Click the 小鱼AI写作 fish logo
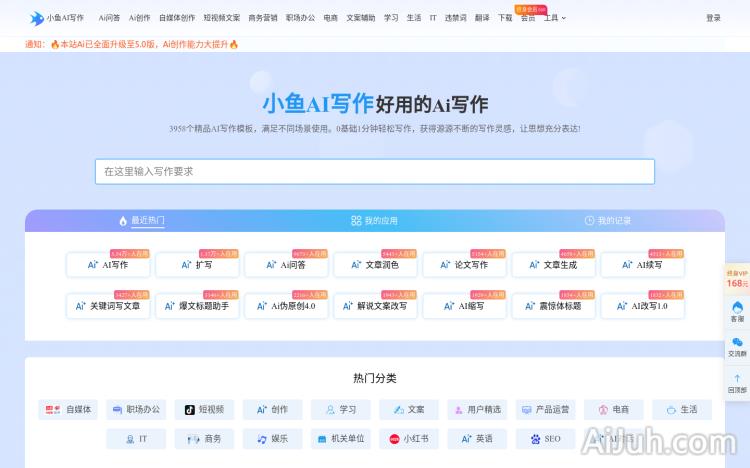The image size is (750, 468). point(37,18)
